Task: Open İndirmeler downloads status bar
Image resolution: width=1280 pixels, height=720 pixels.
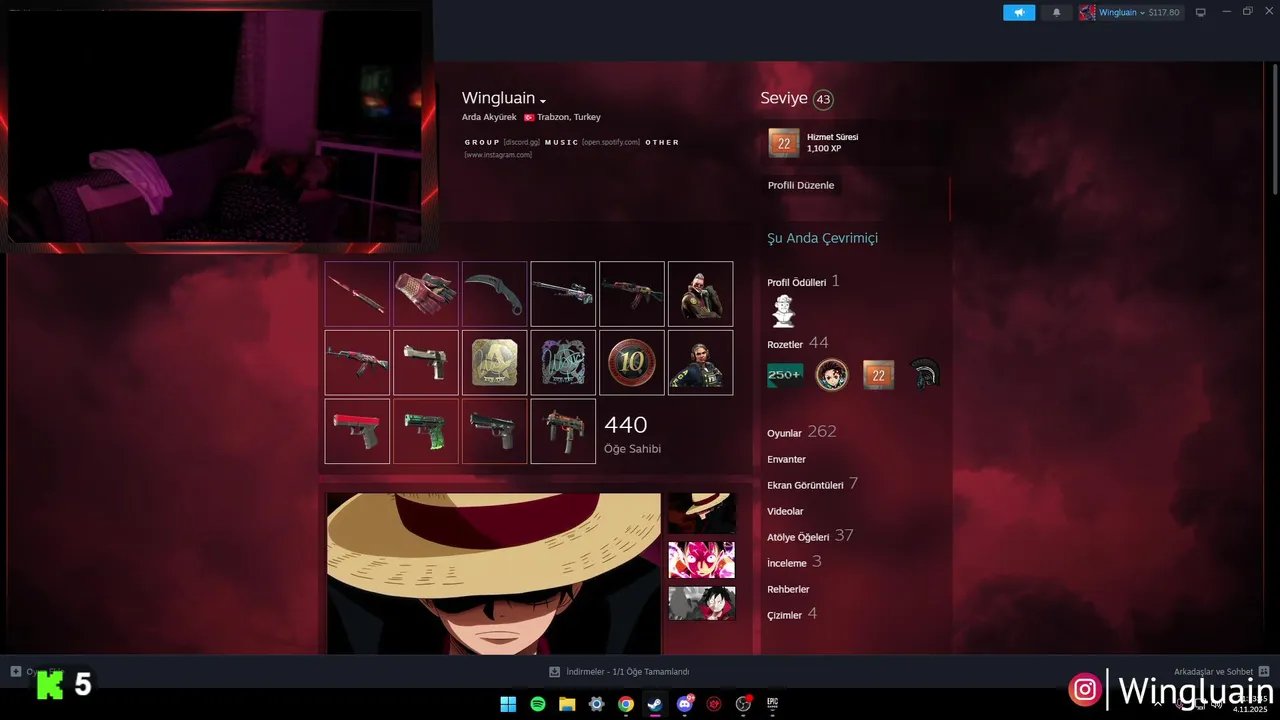Action: click(x=619, y=672)
